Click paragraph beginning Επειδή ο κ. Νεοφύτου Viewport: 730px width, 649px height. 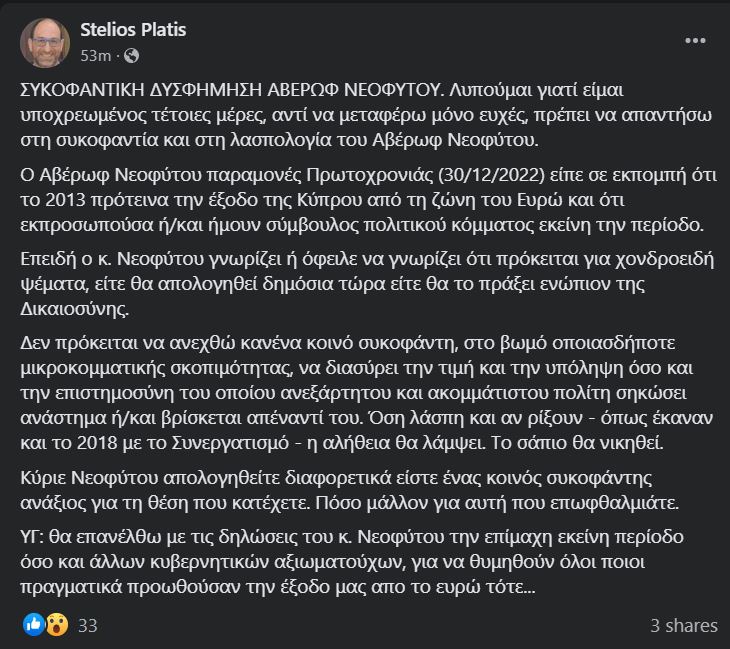click(x=367, y=284)
